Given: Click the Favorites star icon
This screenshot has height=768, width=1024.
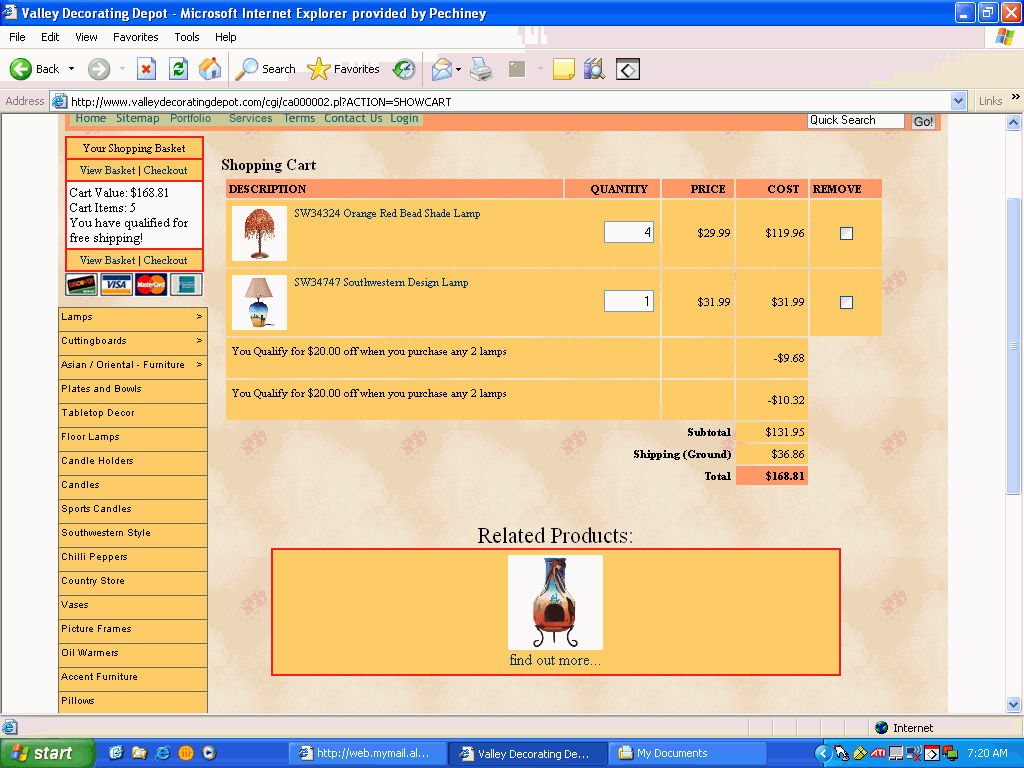Looking at the screenshot, I should (319, 69).
